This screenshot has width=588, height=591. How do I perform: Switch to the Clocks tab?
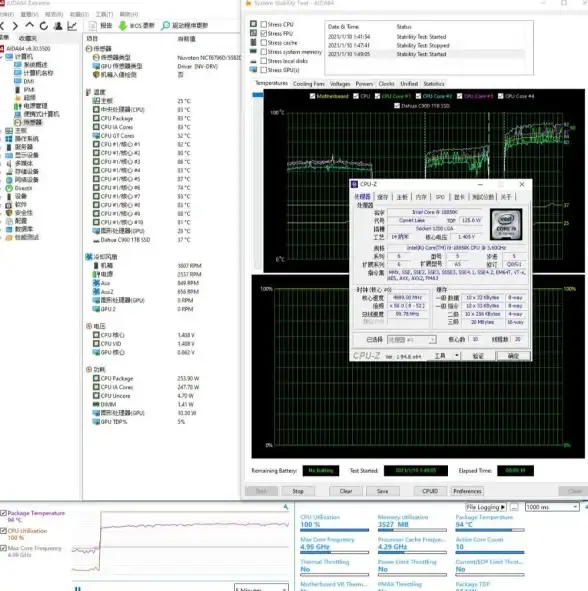(x=386, y=84)
